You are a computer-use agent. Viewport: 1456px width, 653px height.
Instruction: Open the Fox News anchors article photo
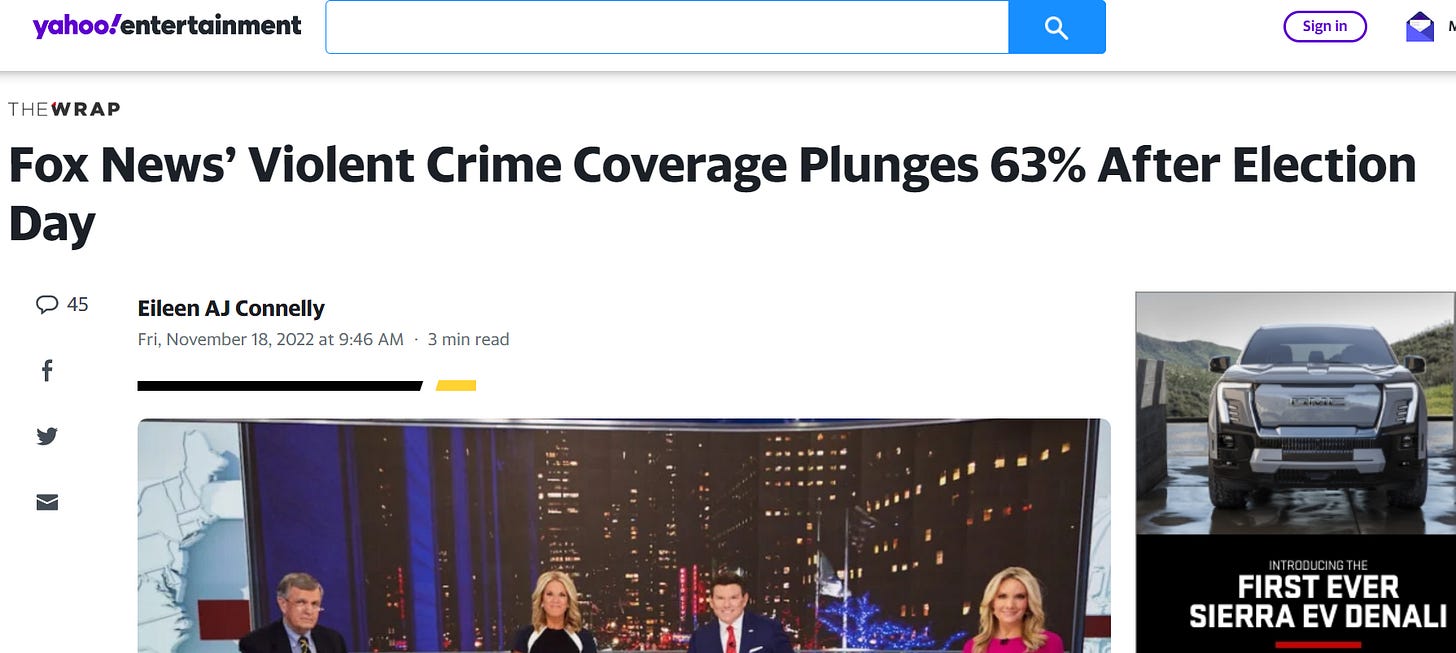pyautogui.click(x=624, y=536)
